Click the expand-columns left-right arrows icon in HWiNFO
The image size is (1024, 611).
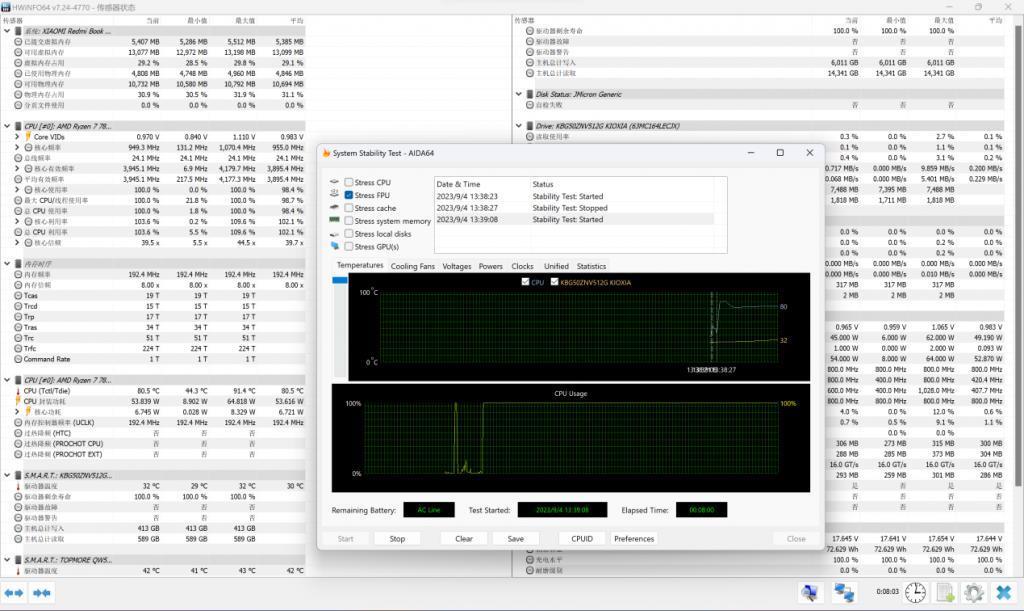pyautogui.click(x=14, y=593)
